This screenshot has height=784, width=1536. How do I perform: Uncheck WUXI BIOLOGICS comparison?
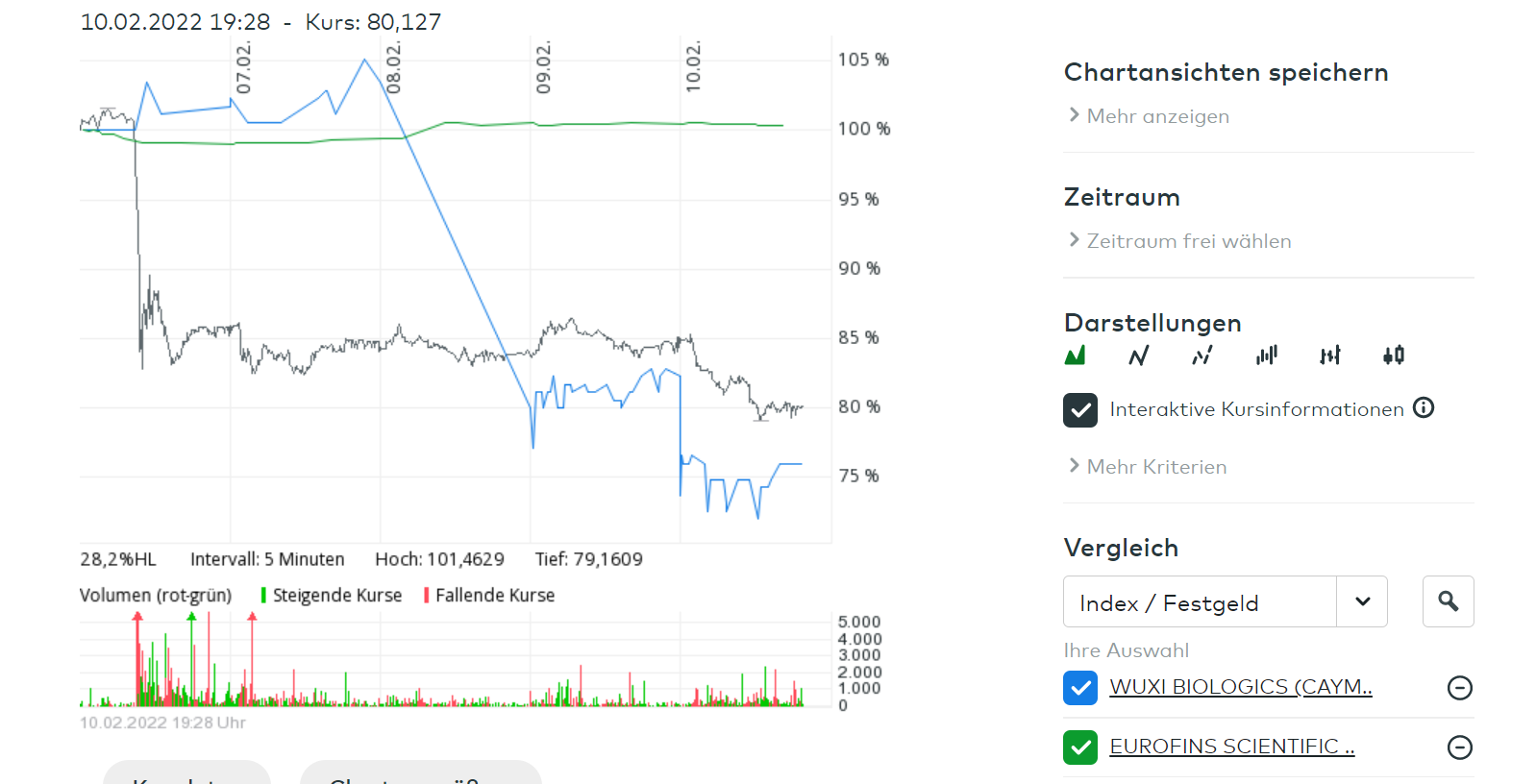coord(1080,688)
